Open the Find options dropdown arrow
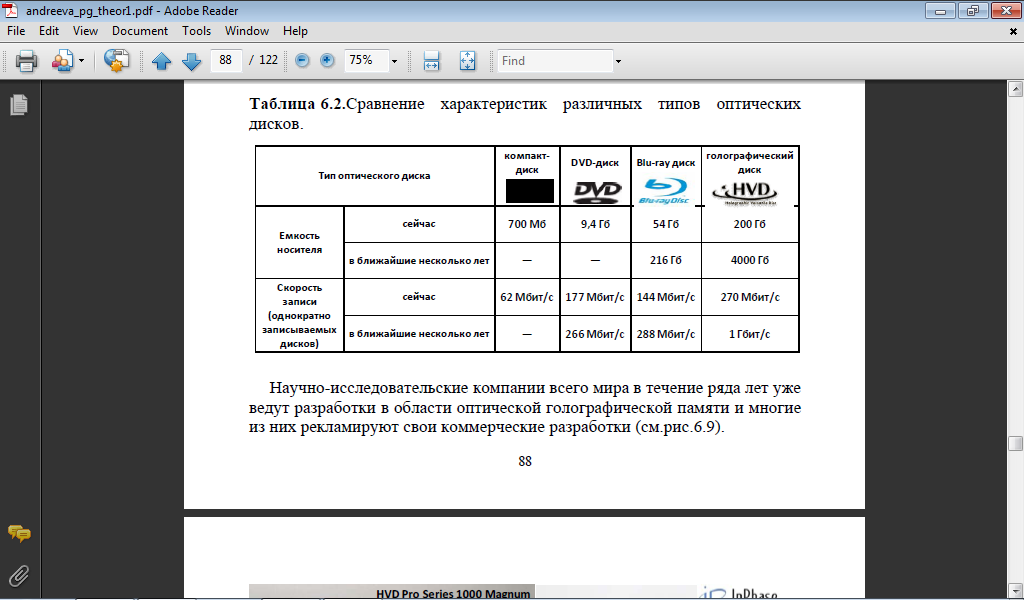 [x=618, y=61]
